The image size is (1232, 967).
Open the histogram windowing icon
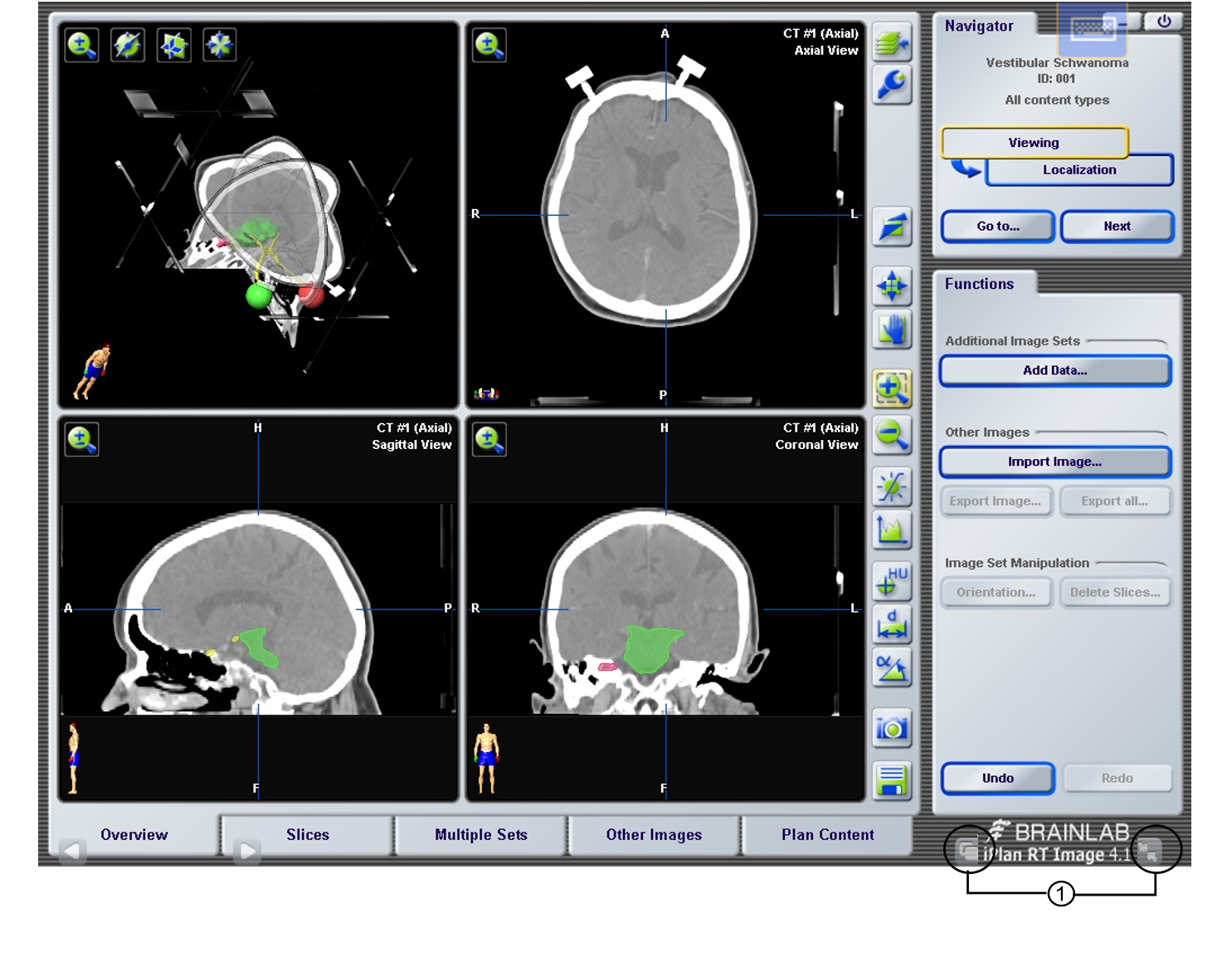coord(892,530)
